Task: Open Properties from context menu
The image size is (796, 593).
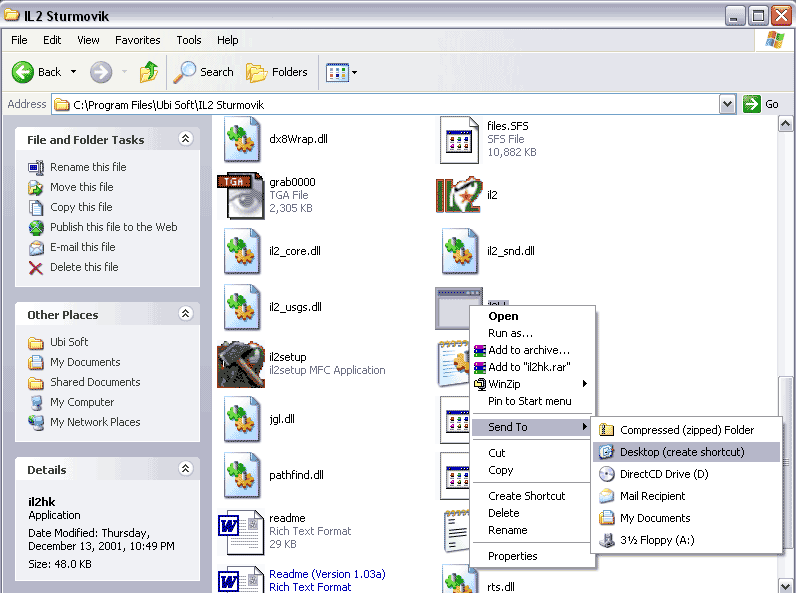Action: [x=533, y=556]
